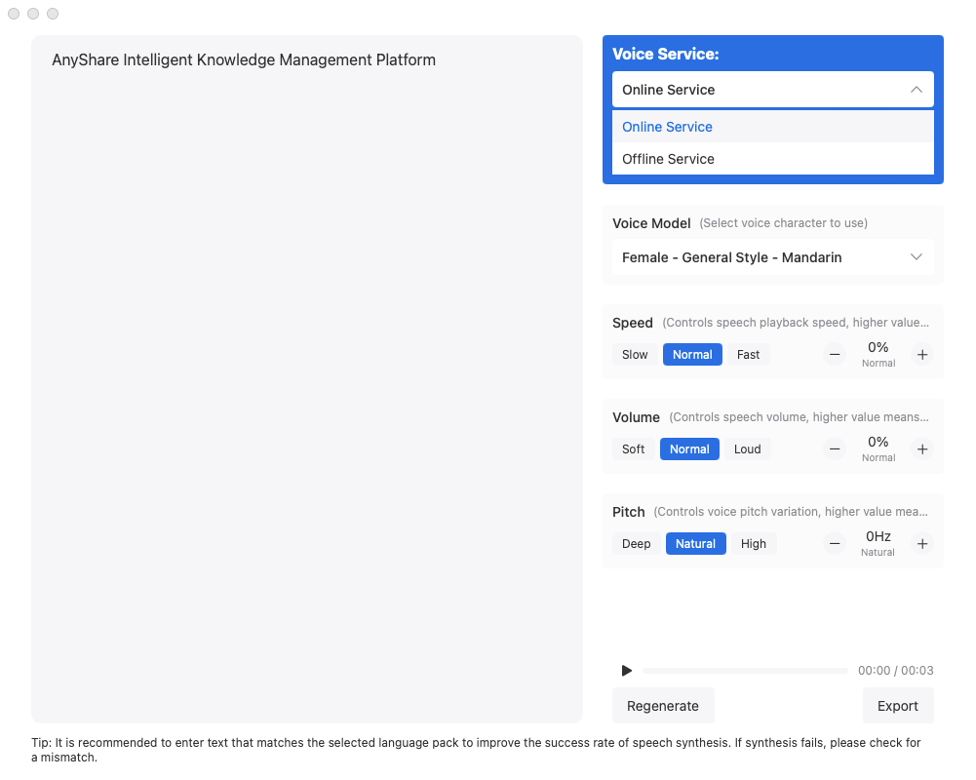The height and width of the screenshot is (780, 976).
Task: Click the Regenerate button
Action: [x=663, y=706]
